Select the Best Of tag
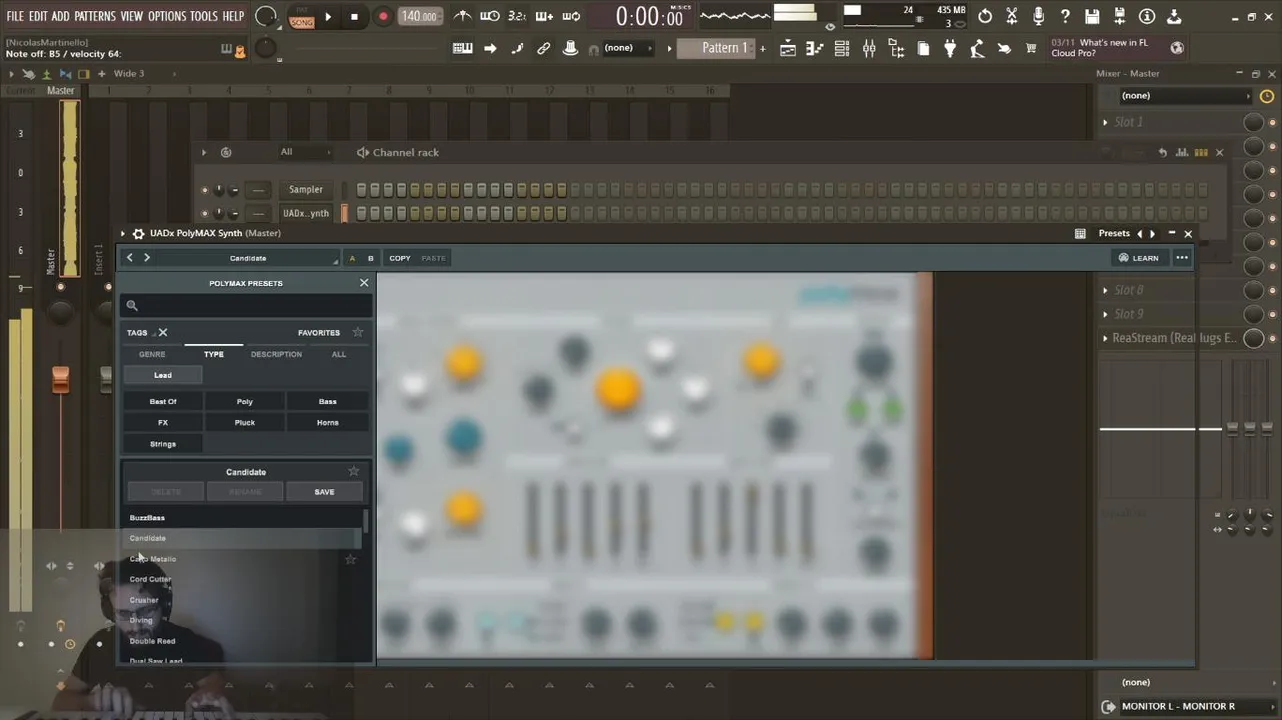The height and width of the screenshot is (720, 1282). pyautogui.click(x=163, y=401)
